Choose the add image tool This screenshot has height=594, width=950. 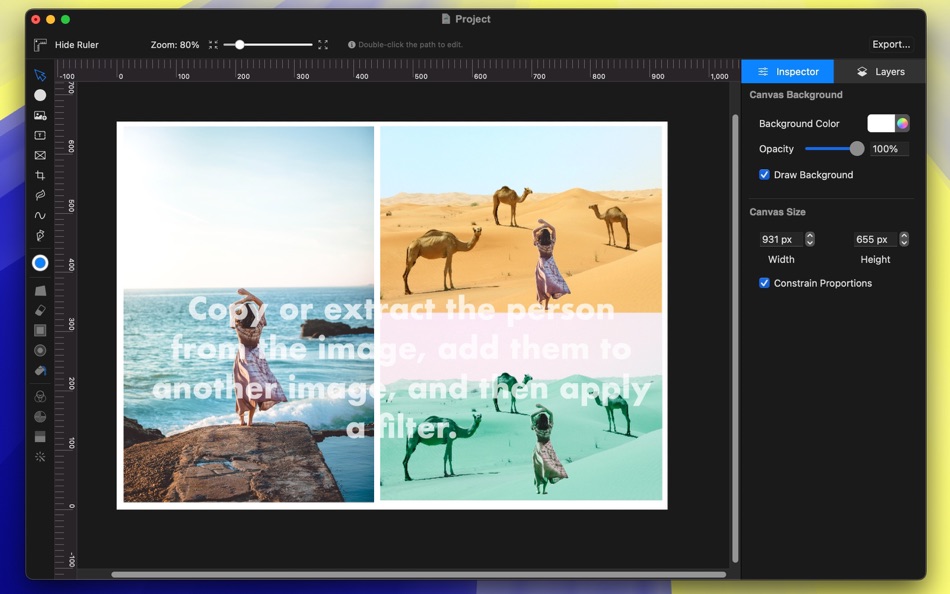[40, 115]
